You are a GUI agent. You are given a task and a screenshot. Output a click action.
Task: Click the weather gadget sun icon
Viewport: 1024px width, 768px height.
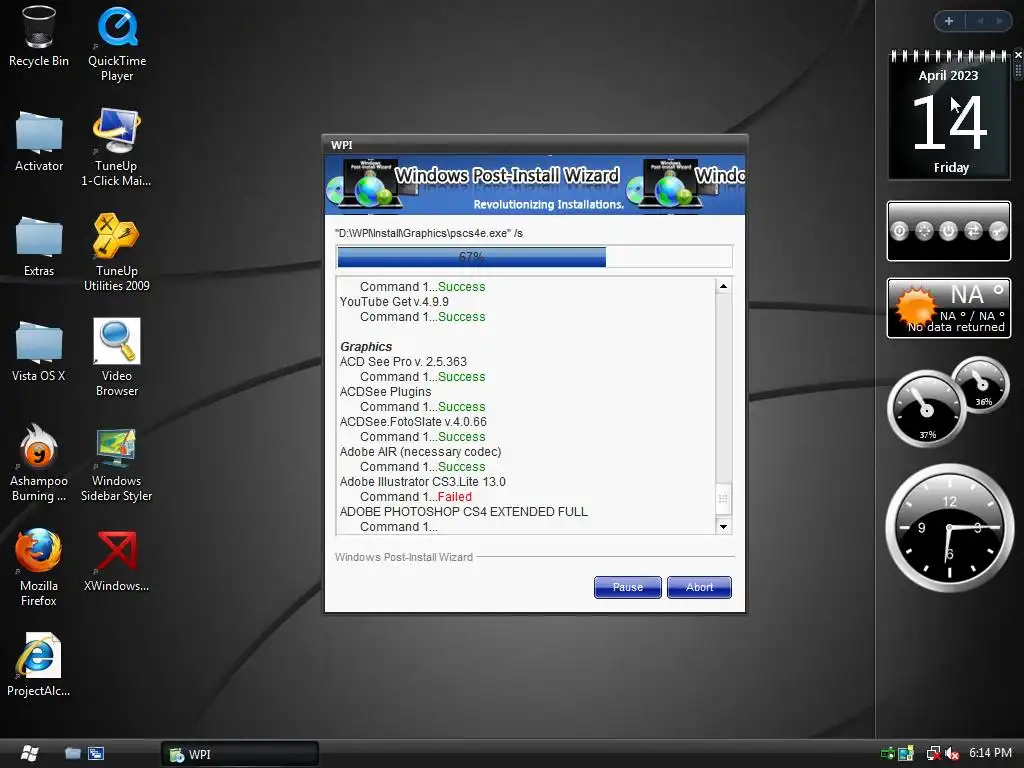click(x=915, y=306)
